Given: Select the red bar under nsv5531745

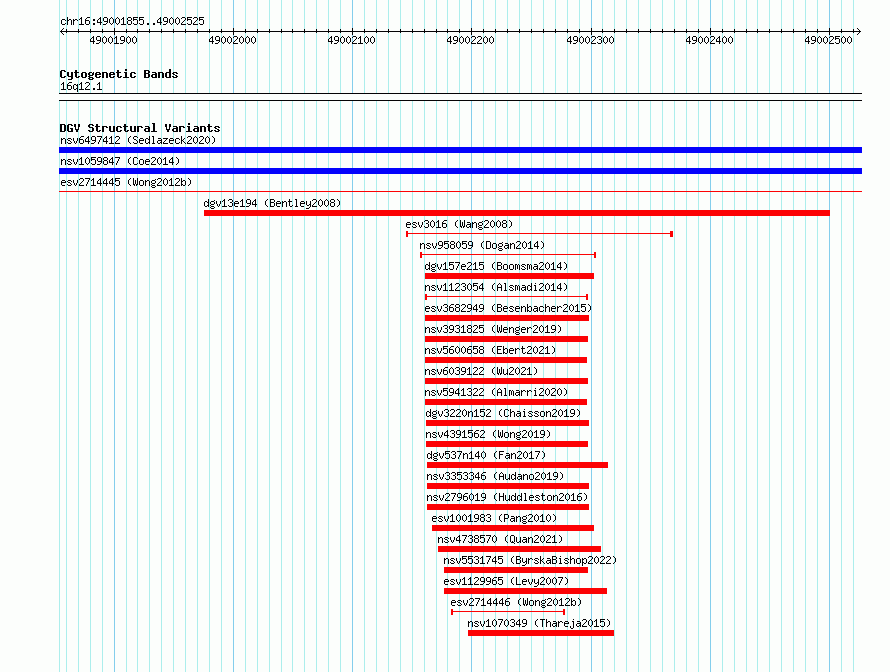Looking at the screenshot, I should tap(516, 570).
